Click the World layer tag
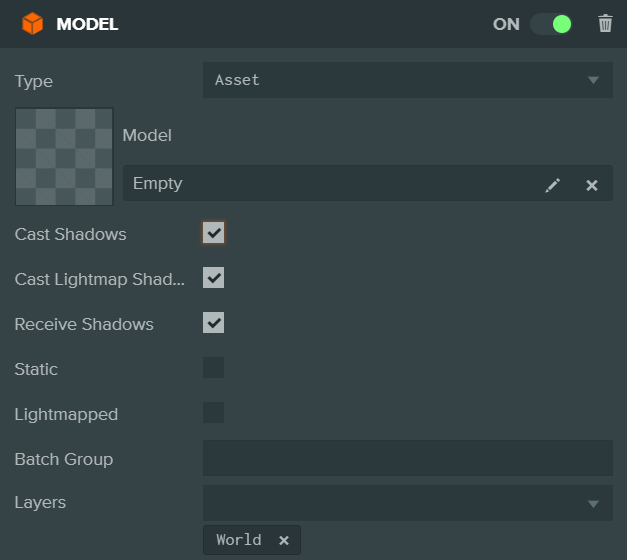This screenshot has width=627, height=560. (x=239, y=540)
